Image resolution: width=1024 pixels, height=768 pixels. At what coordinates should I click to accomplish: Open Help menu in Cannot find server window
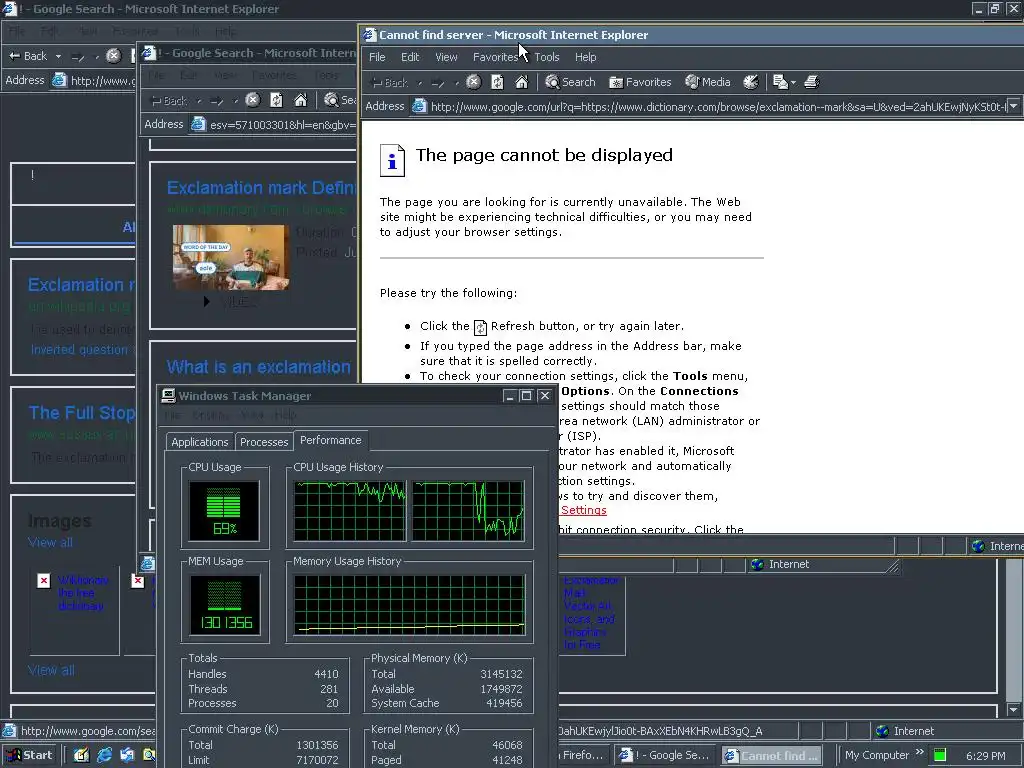(585, 57)
